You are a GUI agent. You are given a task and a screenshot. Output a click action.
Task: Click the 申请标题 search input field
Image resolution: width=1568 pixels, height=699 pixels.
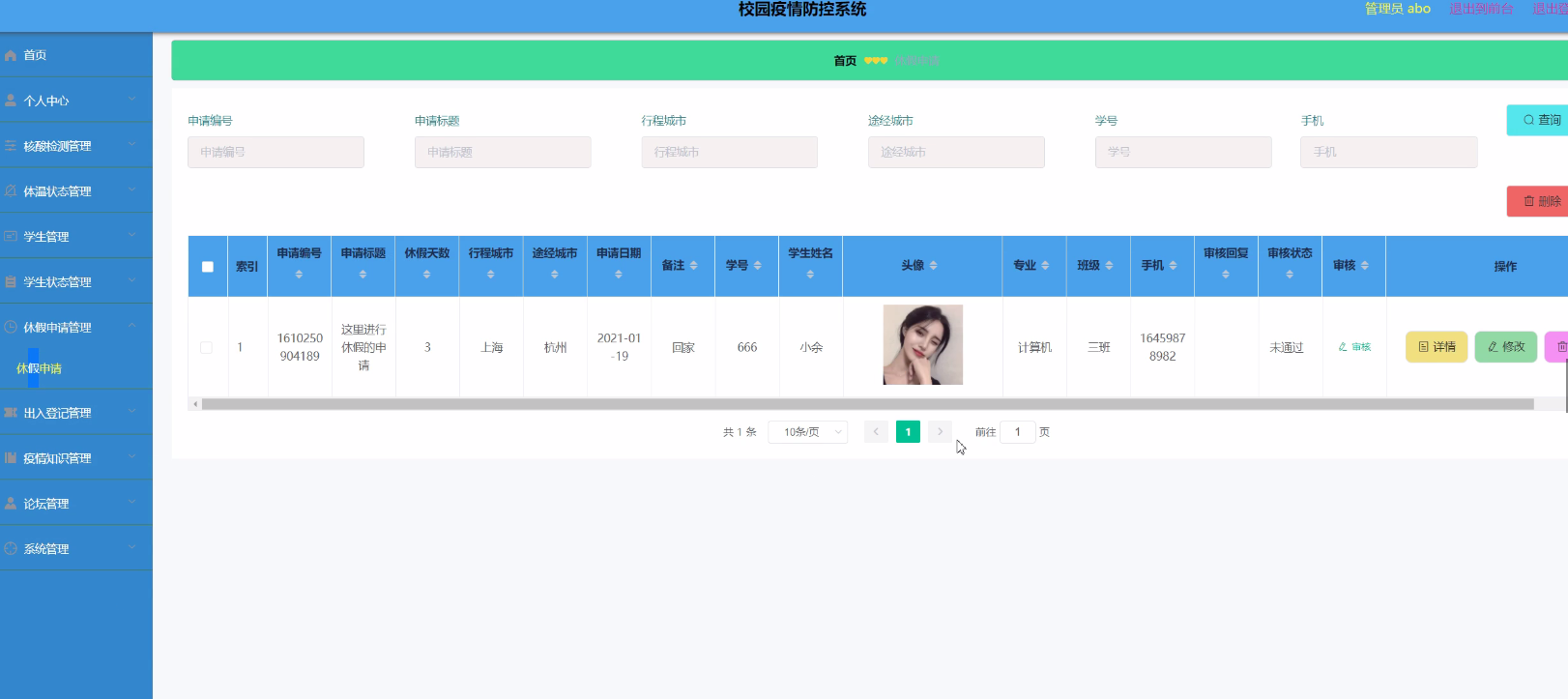pyautogui.click(x=502, y=153)
